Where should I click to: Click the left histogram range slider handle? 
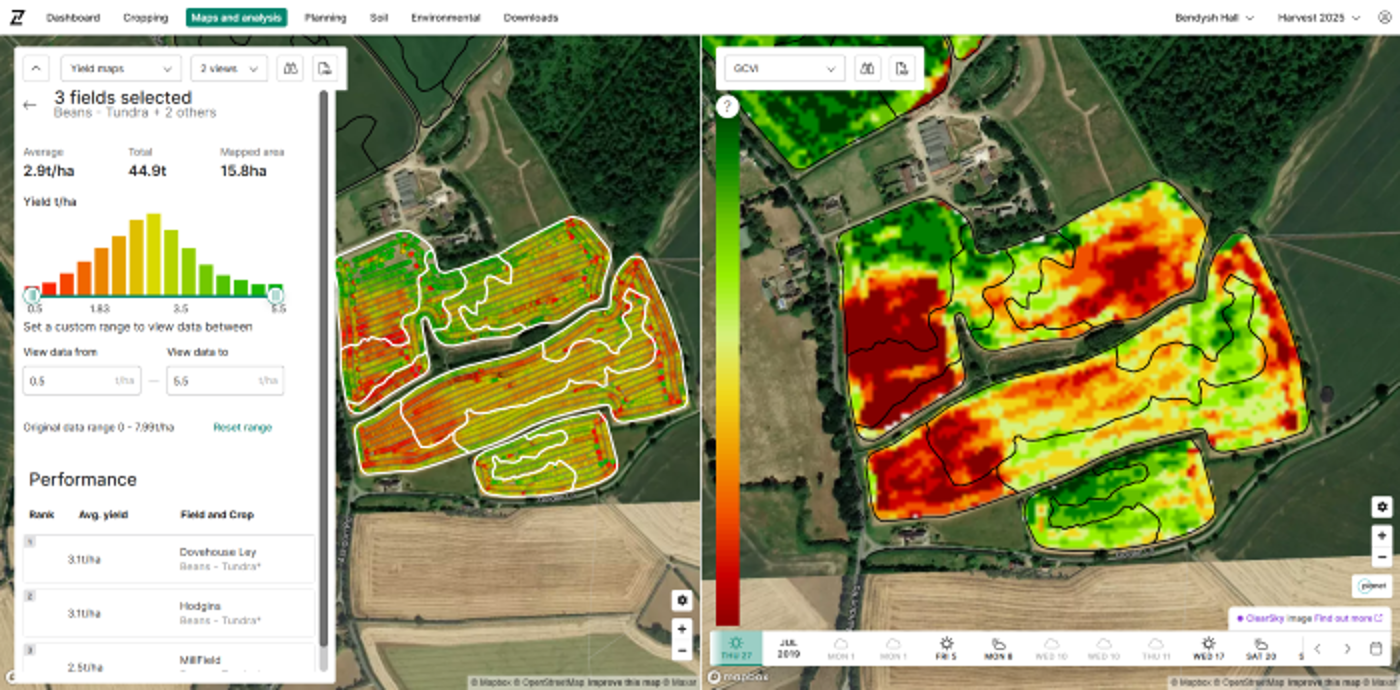(32, 295)
